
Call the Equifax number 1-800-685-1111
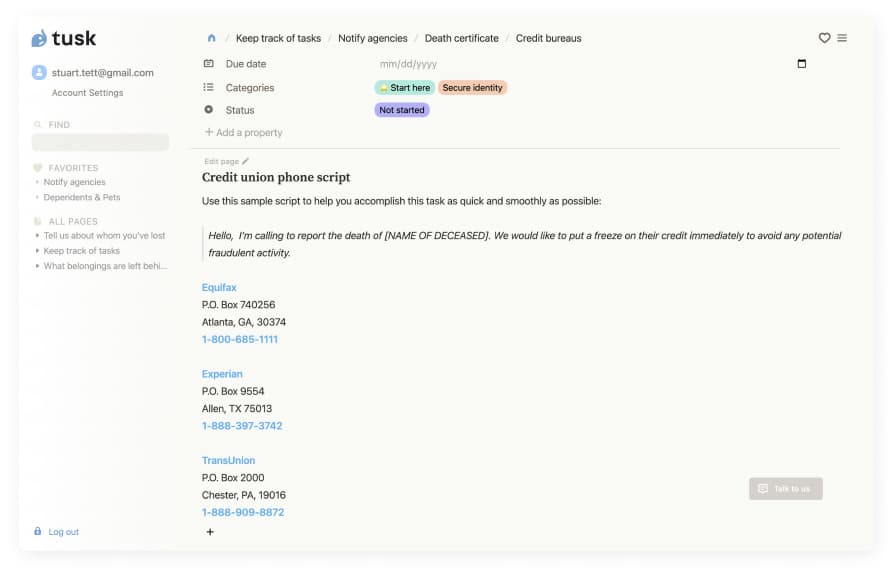pyautogui.click(x=240, y=339)
